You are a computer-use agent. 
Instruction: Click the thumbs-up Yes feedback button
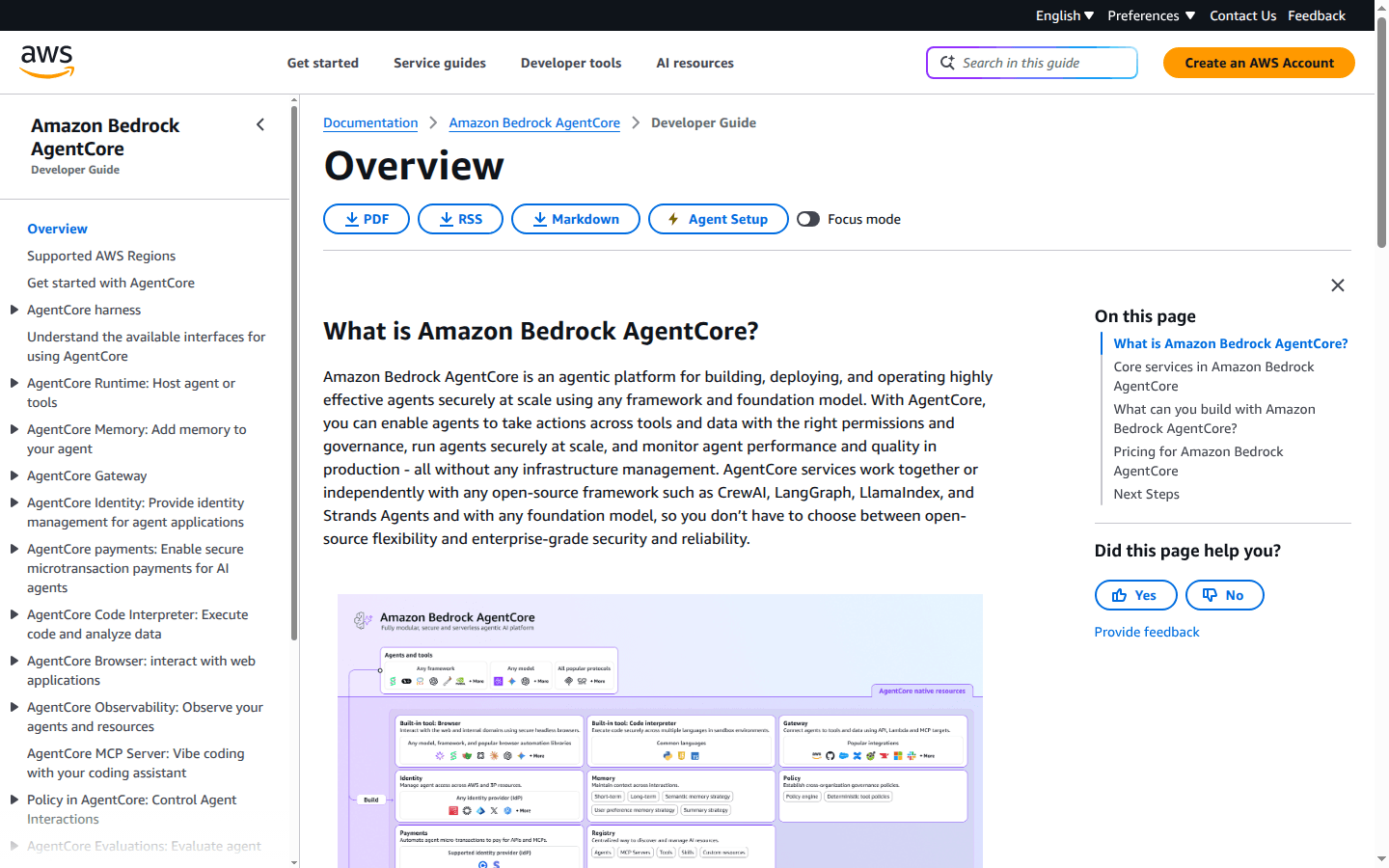[x=1135, y=595]
